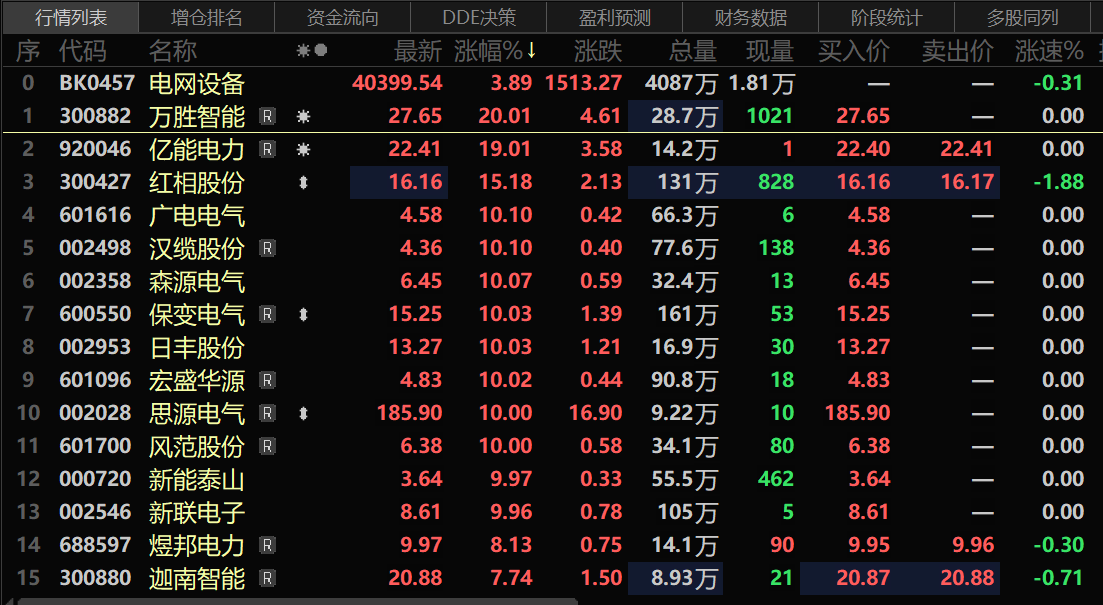Viewport: 1103px width, 605px height.
Task: Select stock name 红相股份
Action: point(197,182)
